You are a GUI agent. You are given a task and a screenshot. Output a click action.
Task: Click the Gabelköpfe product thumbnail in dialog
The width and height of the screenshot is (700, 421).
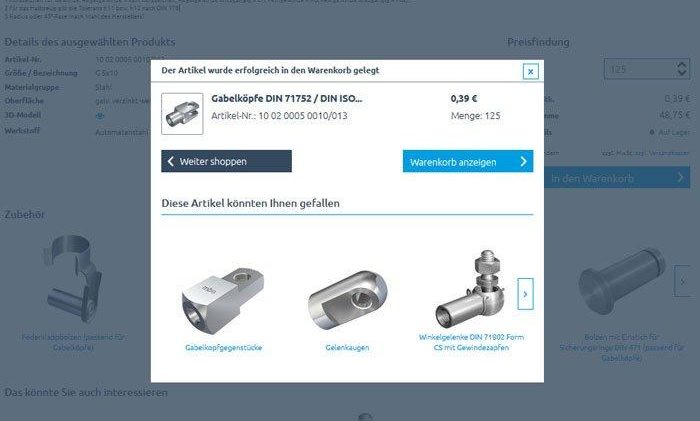[x=182, y=113]
